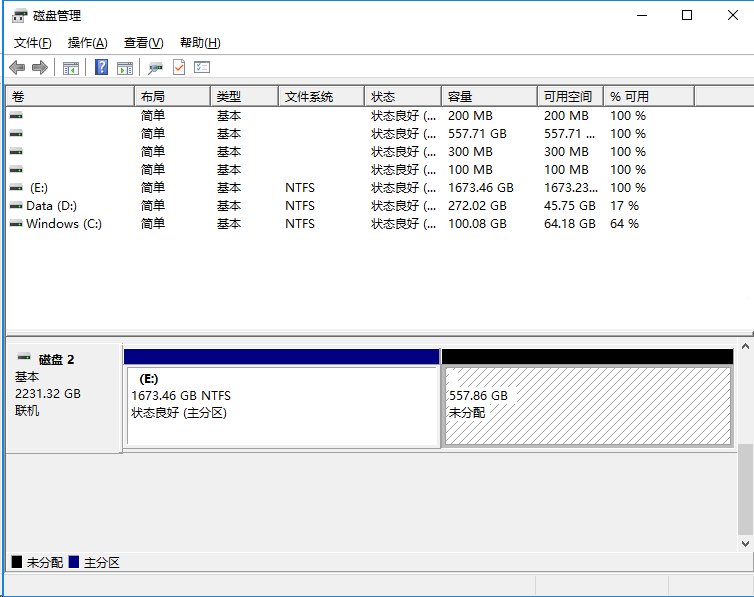This screenshot has height=597, width=754.
Task: Select the Windows (C:) volume row
Action: tap(64, 224)
